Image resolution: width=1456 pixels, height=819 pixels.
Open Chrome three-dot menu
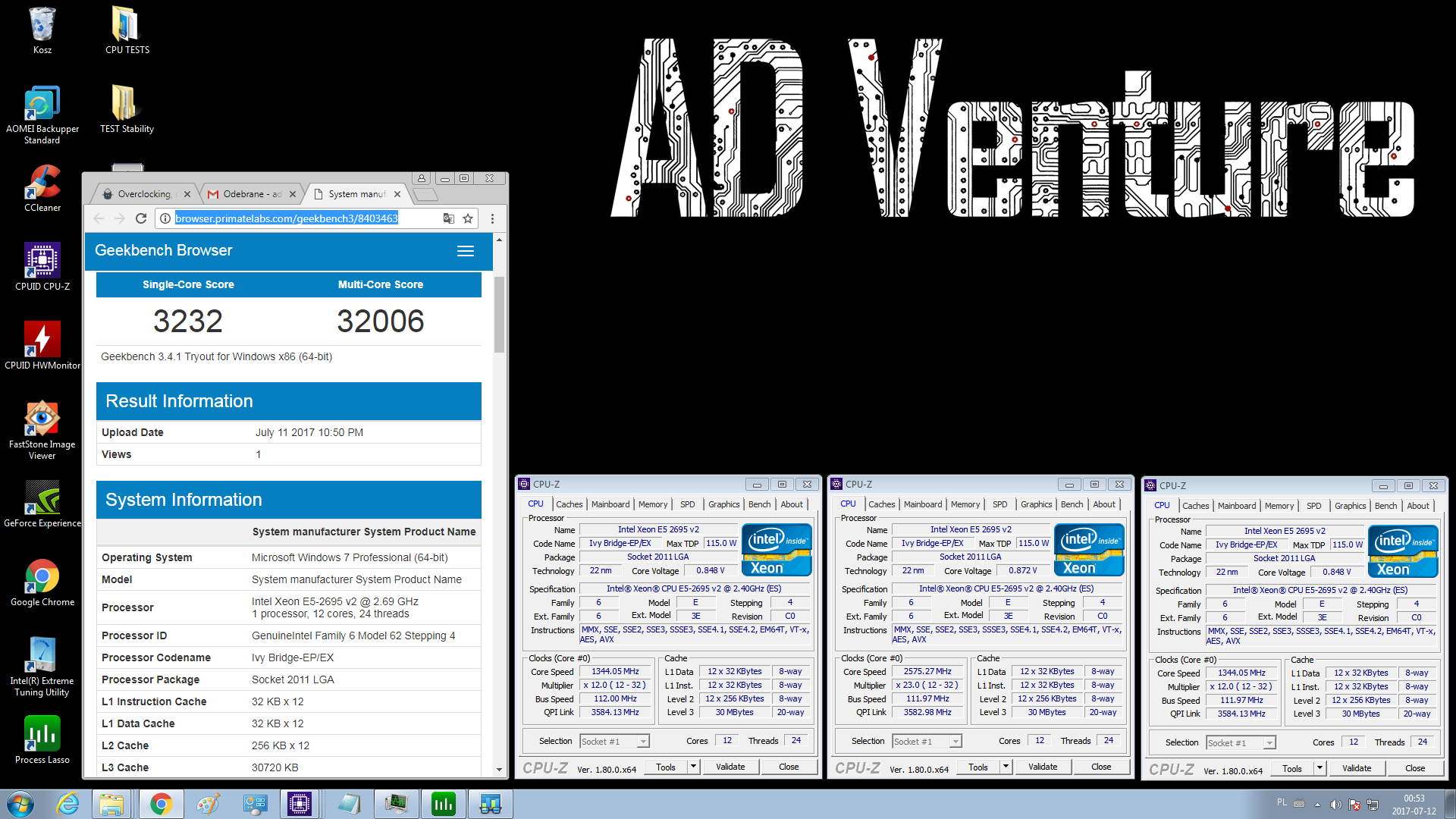492,218
